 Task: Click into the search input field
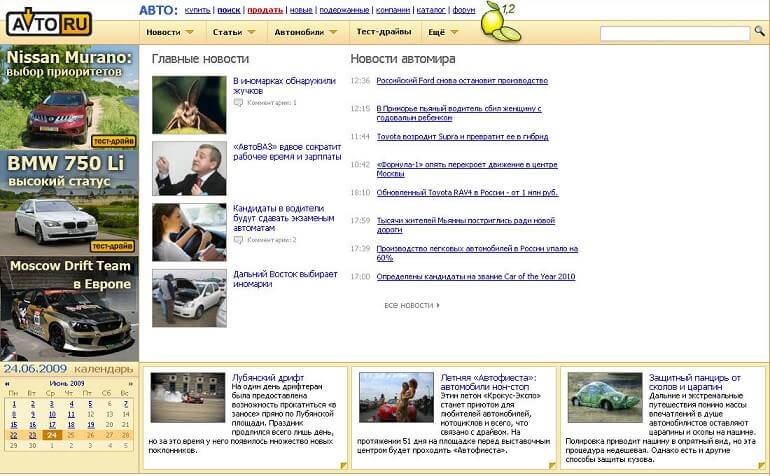[675, 33]
